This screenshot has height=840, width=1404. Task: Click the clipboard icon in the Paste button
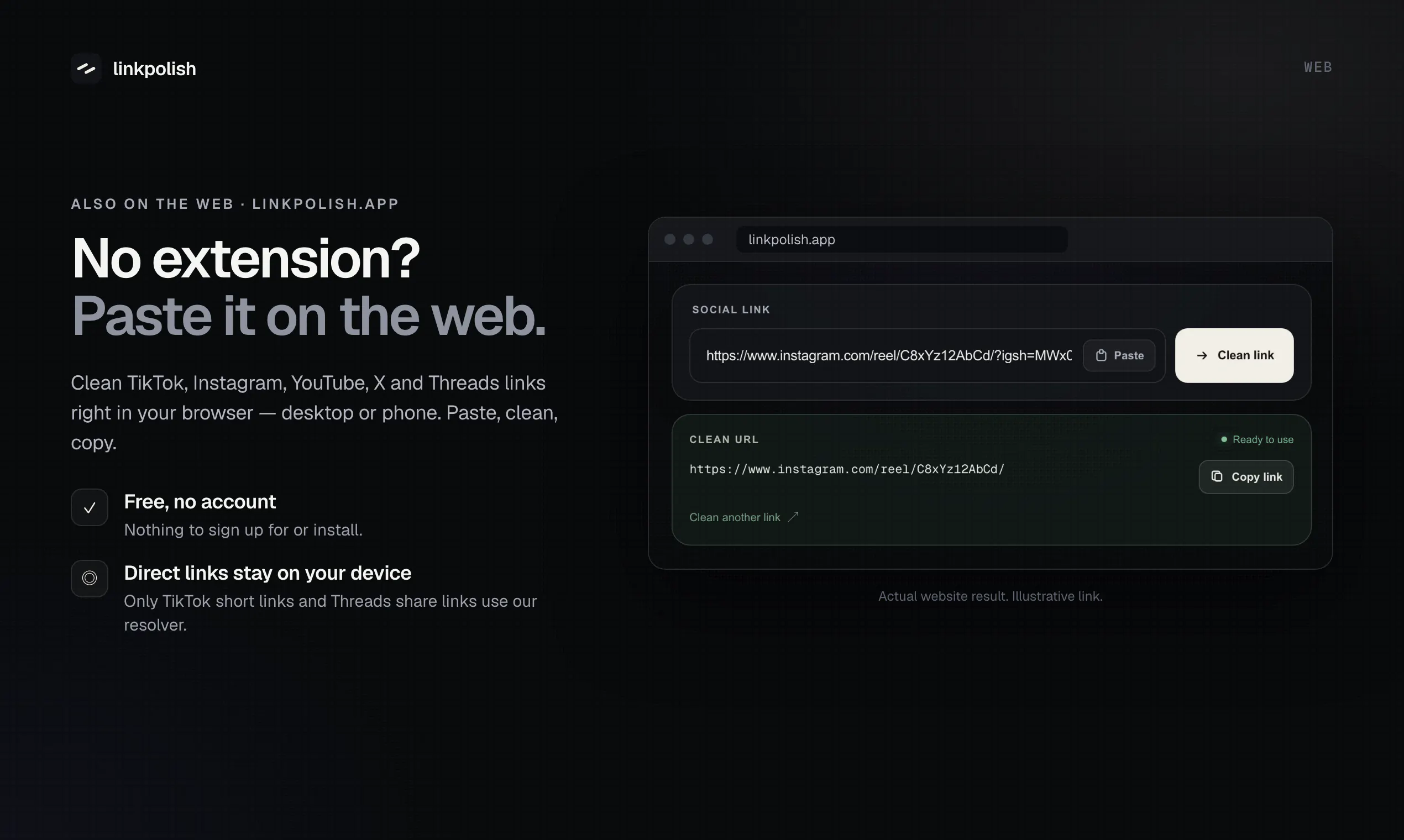pyautogui.click(x=1101, y=355)
